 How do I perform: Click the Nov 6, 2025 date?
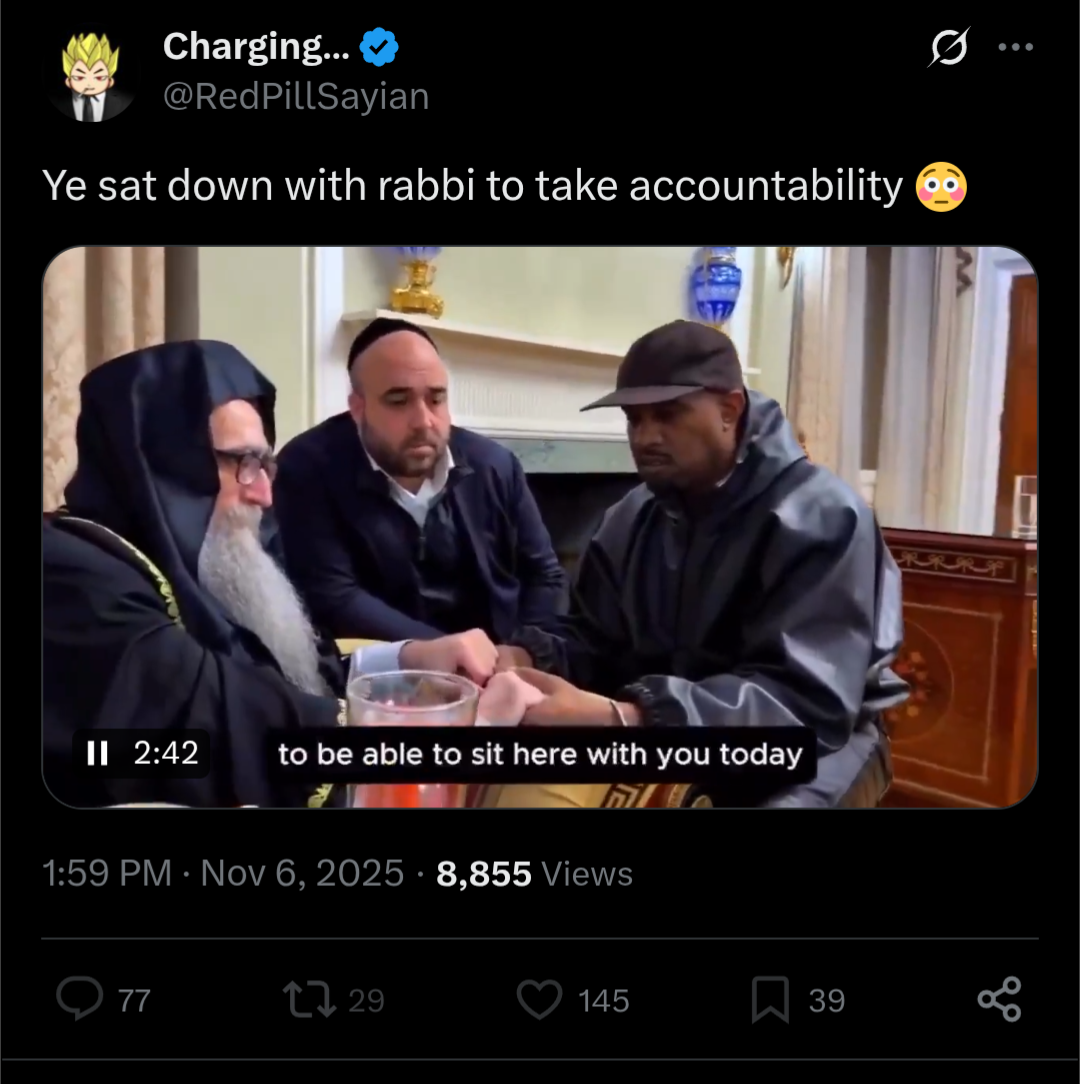point(302,873)
